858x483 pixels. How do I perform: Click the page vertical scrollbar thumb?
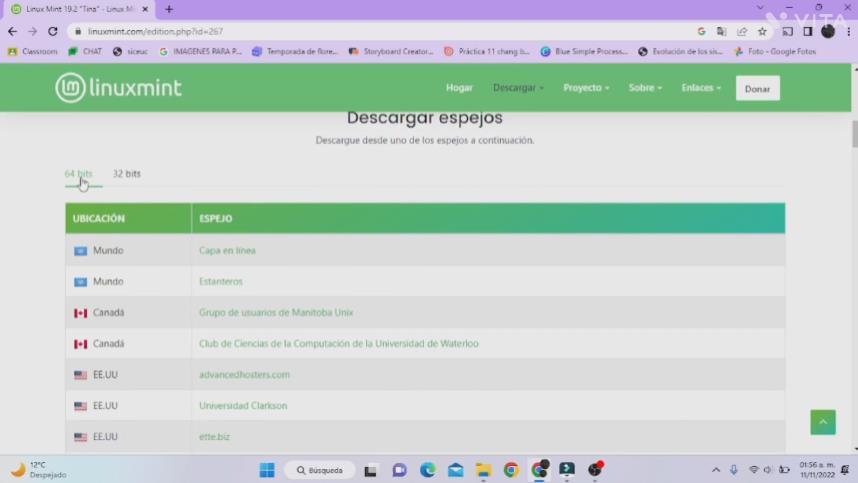tap(855, 133)
